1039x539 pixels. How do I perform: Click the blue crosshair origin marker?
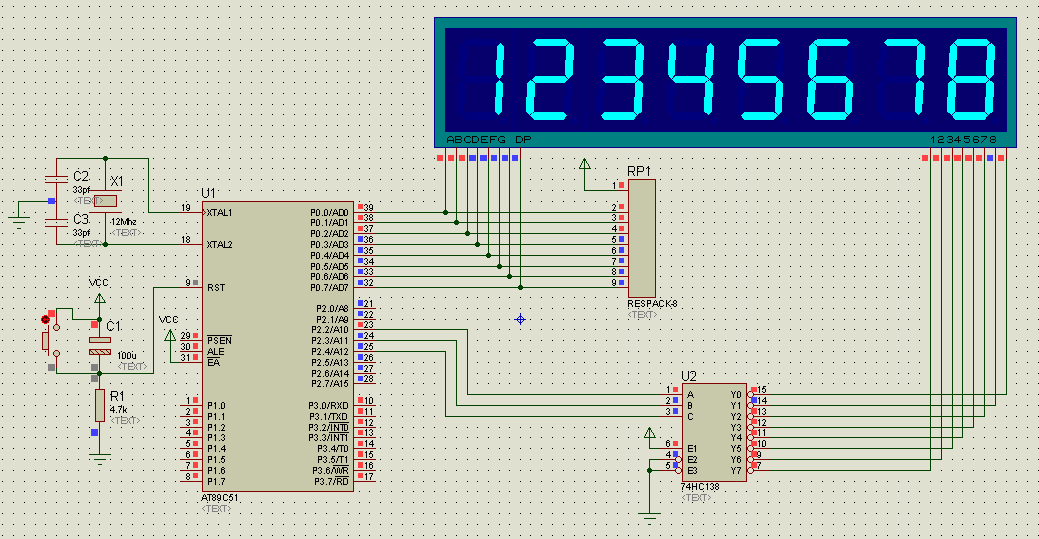click(x=520, y=320)
